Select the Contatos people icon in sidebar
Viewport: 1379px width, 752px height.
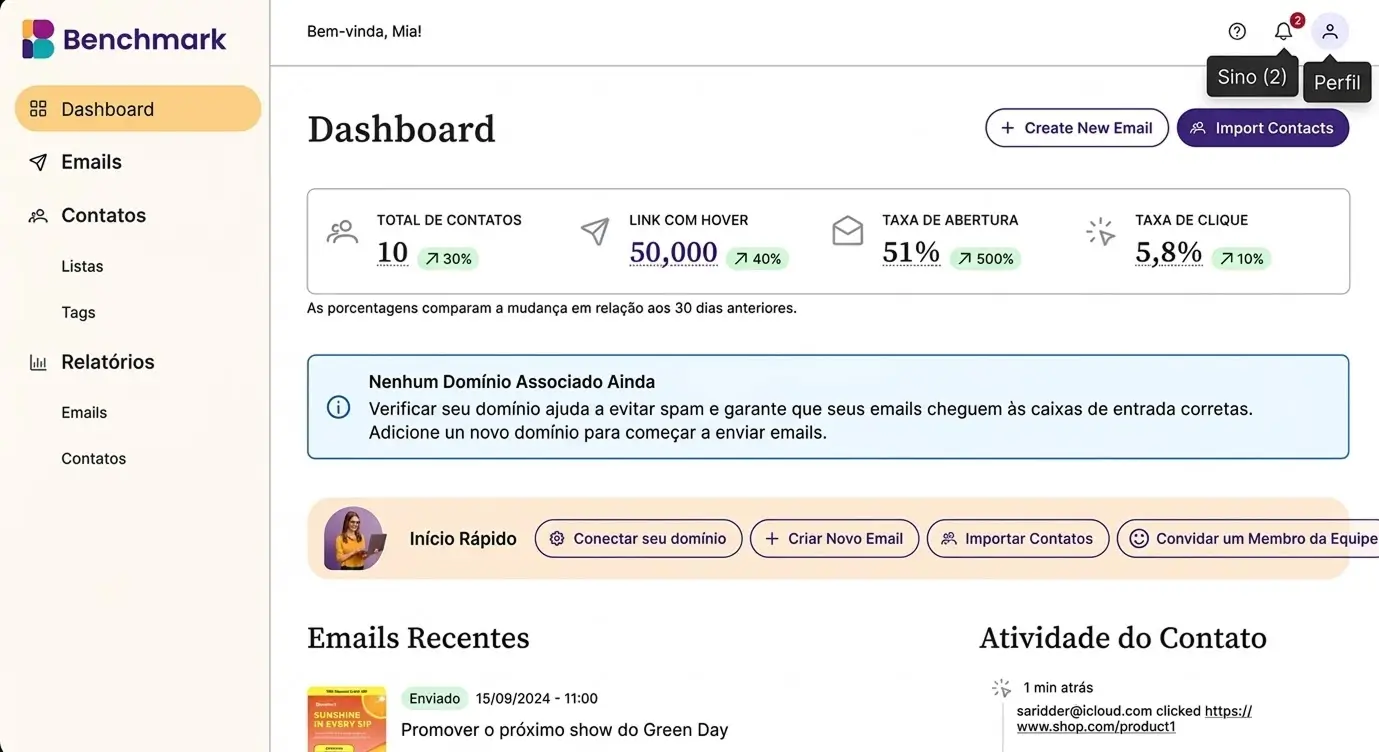(x=38, y=215)
